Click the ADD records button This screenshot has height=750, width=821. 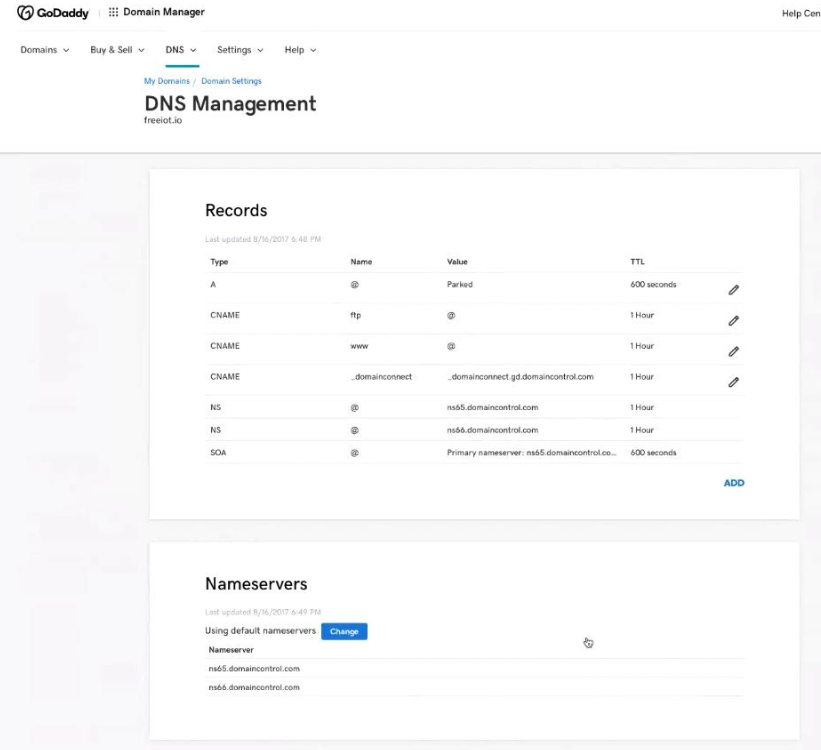tap(734, 483)
